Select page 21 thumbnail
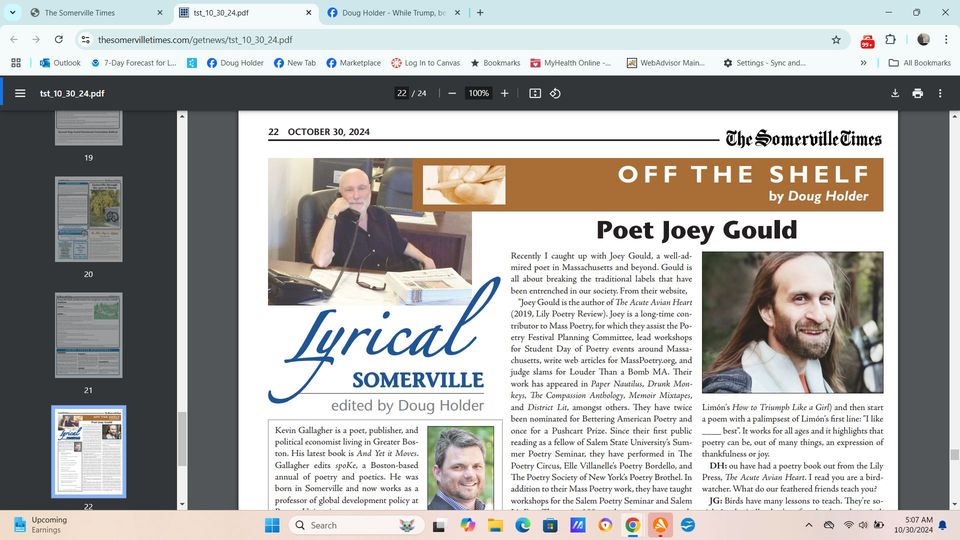Image resolution: width=960 pixels, height=540 pixels. [x=89, y=335]
